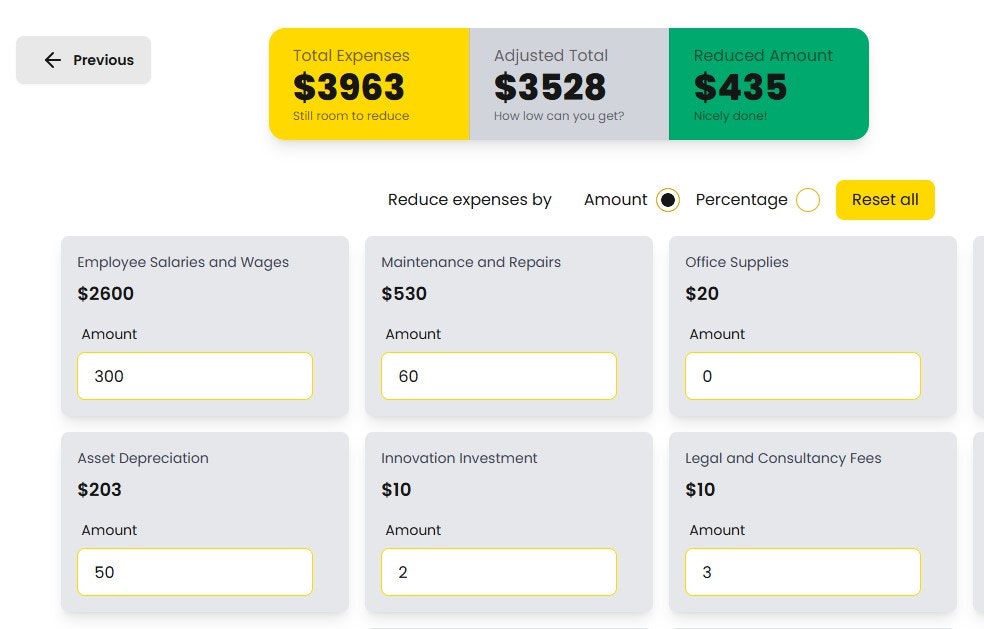984x629 pixels.
Task: Click the Innovation Investment card title
Action: point(459,458)
